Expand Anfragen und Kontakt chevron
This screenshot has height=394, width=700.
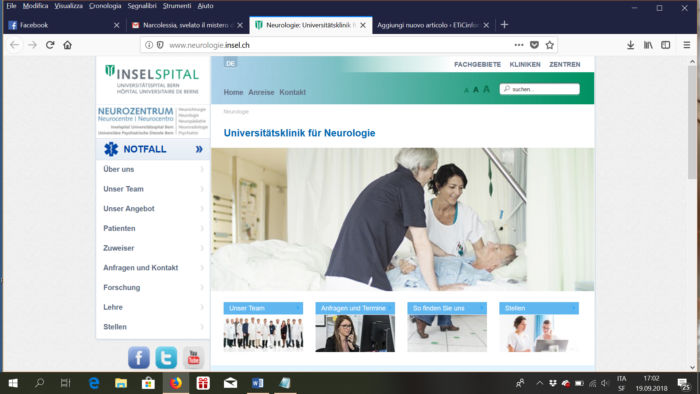click(202, 268)
